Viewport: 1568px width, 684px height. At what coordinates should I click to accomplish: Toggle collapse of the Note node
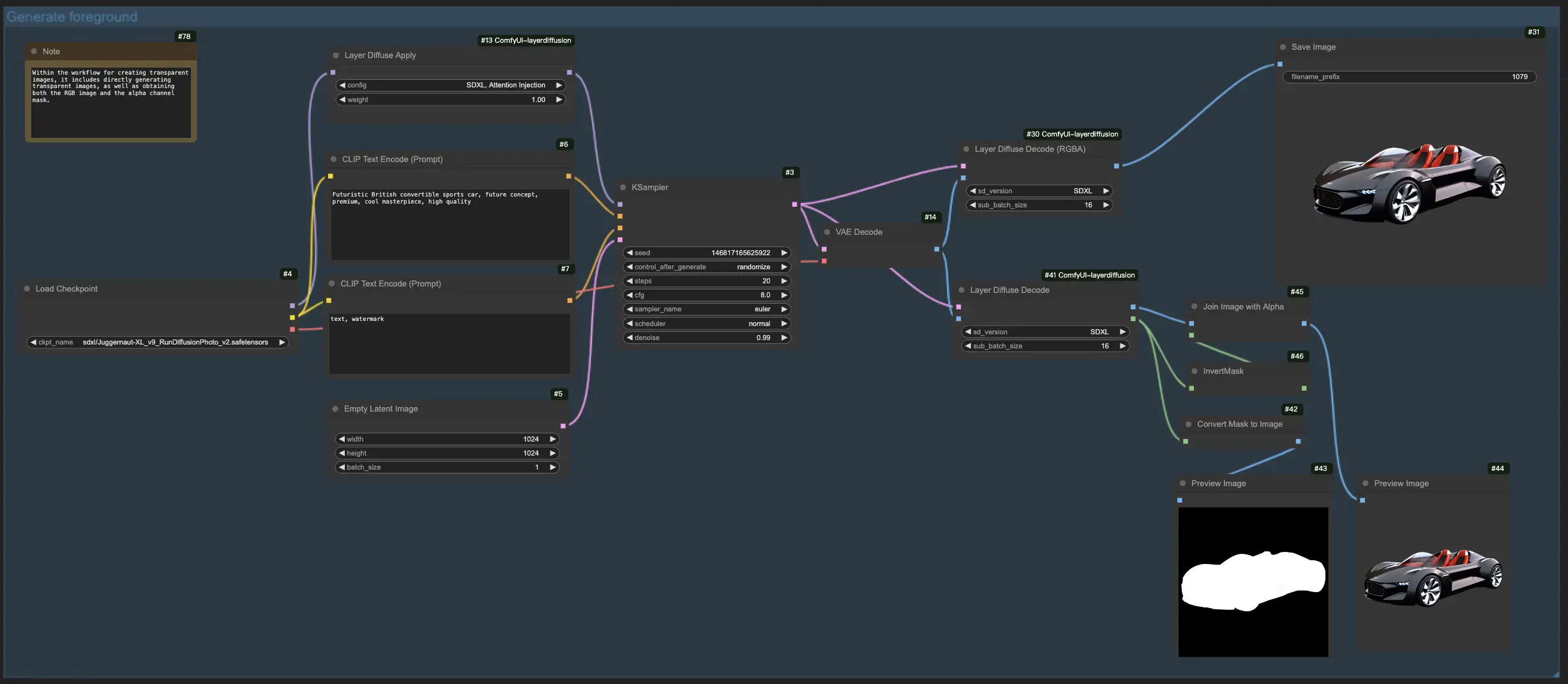tap(34, 52)
